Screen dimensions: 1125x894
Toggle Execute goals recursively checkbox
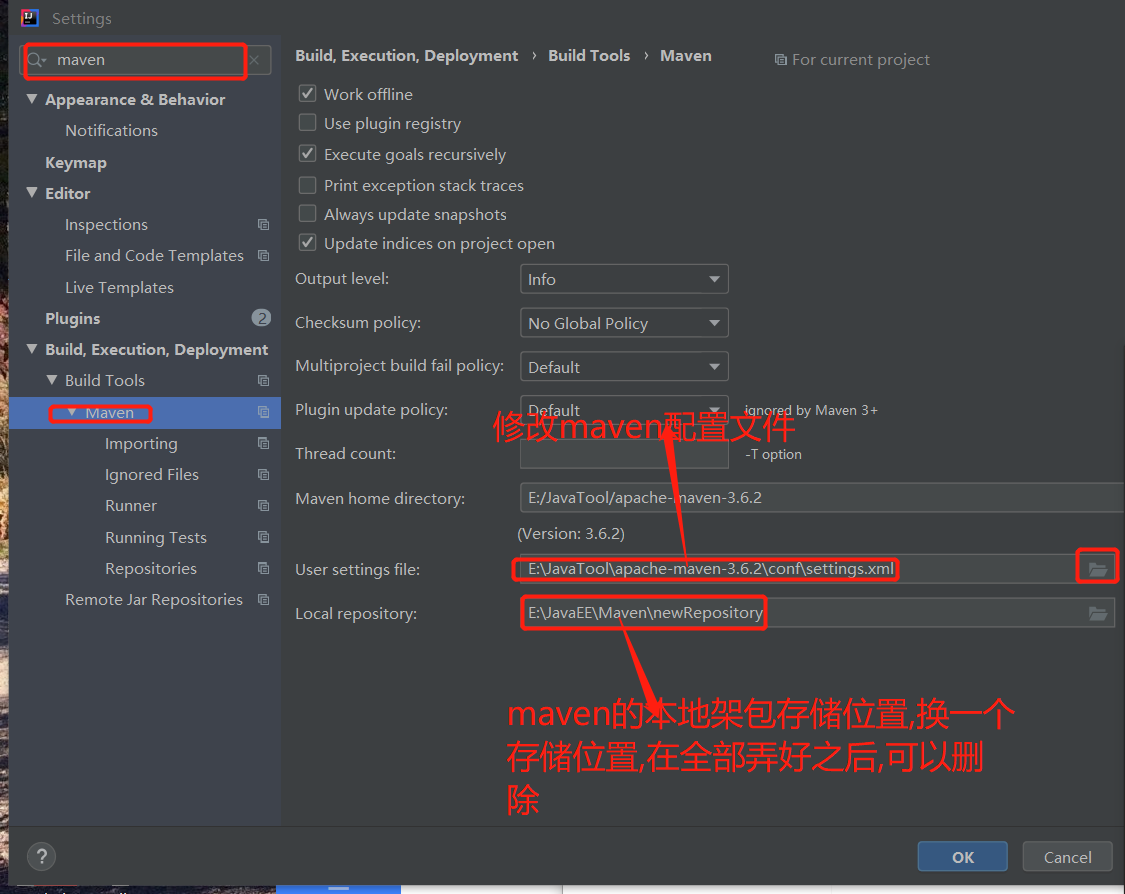(307, 154)
